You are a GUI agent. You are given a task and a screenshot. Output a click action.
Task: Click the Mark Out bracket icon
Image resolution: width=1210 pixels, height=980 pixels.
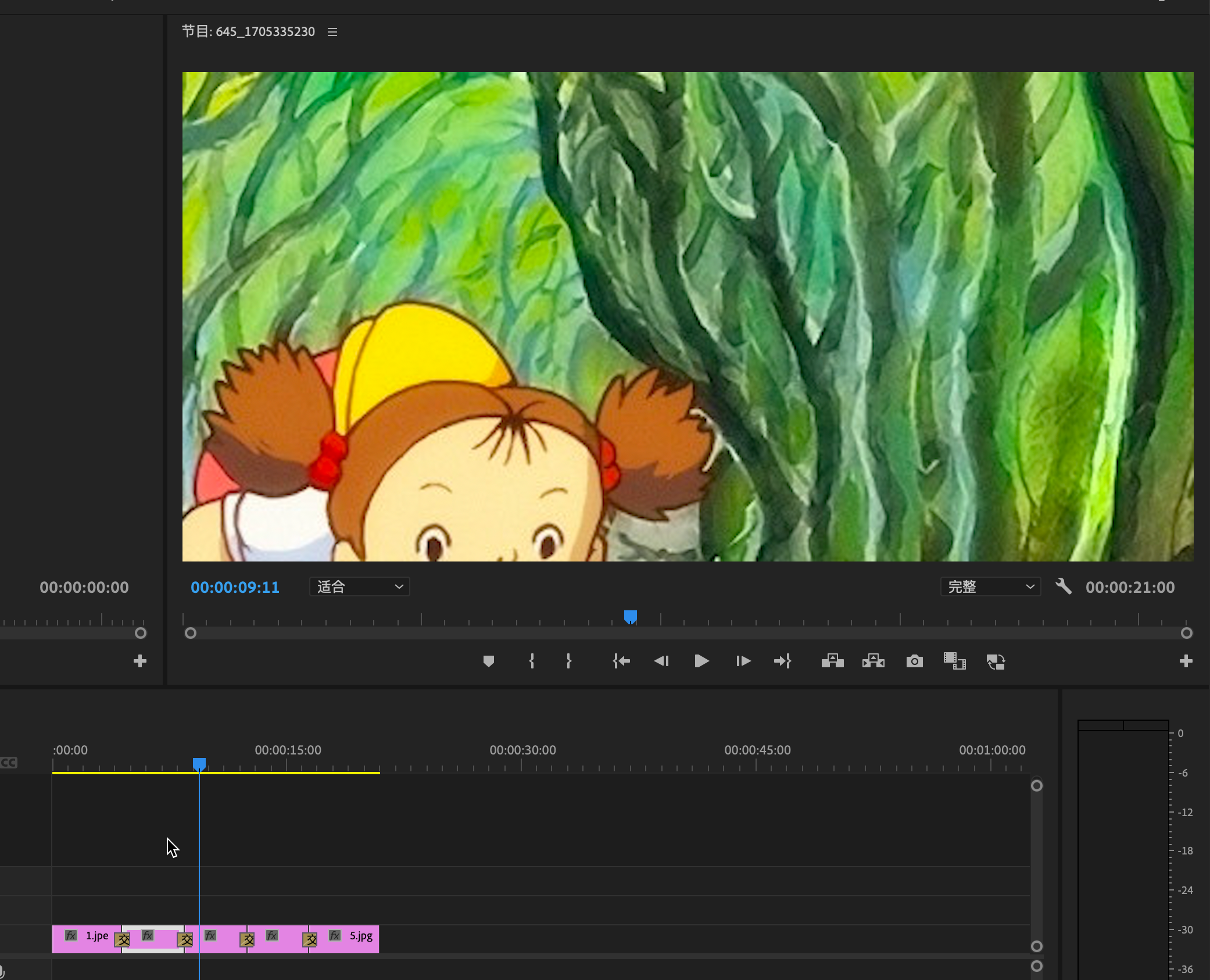coord(568,661)
